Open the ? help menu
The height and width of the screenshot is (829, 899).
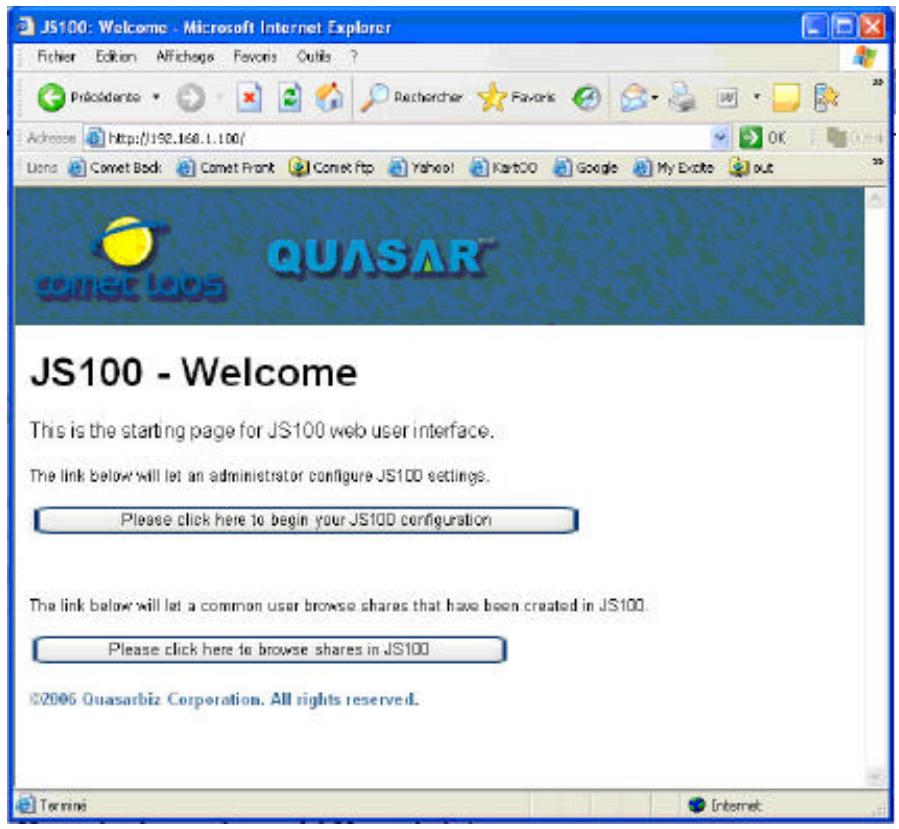354,57
